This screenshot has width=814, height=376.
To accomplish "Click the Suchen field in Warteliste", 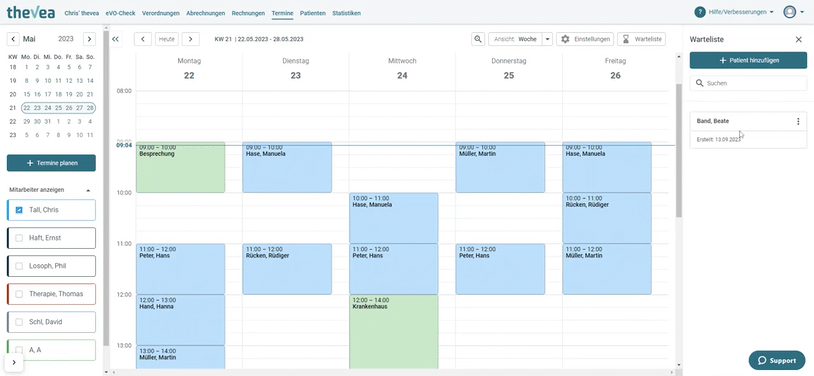I will click(x=748, y=83).
